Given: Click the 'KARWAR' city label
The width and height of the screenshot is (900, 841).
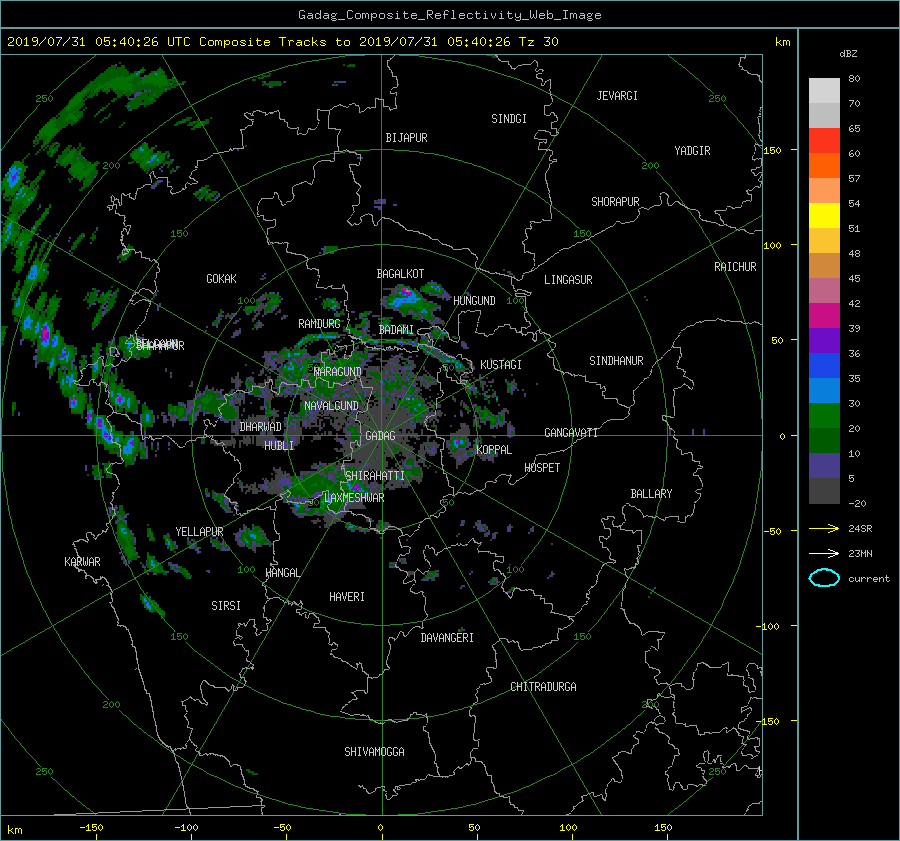Looking at the screenshot, I should coord(82,562).
